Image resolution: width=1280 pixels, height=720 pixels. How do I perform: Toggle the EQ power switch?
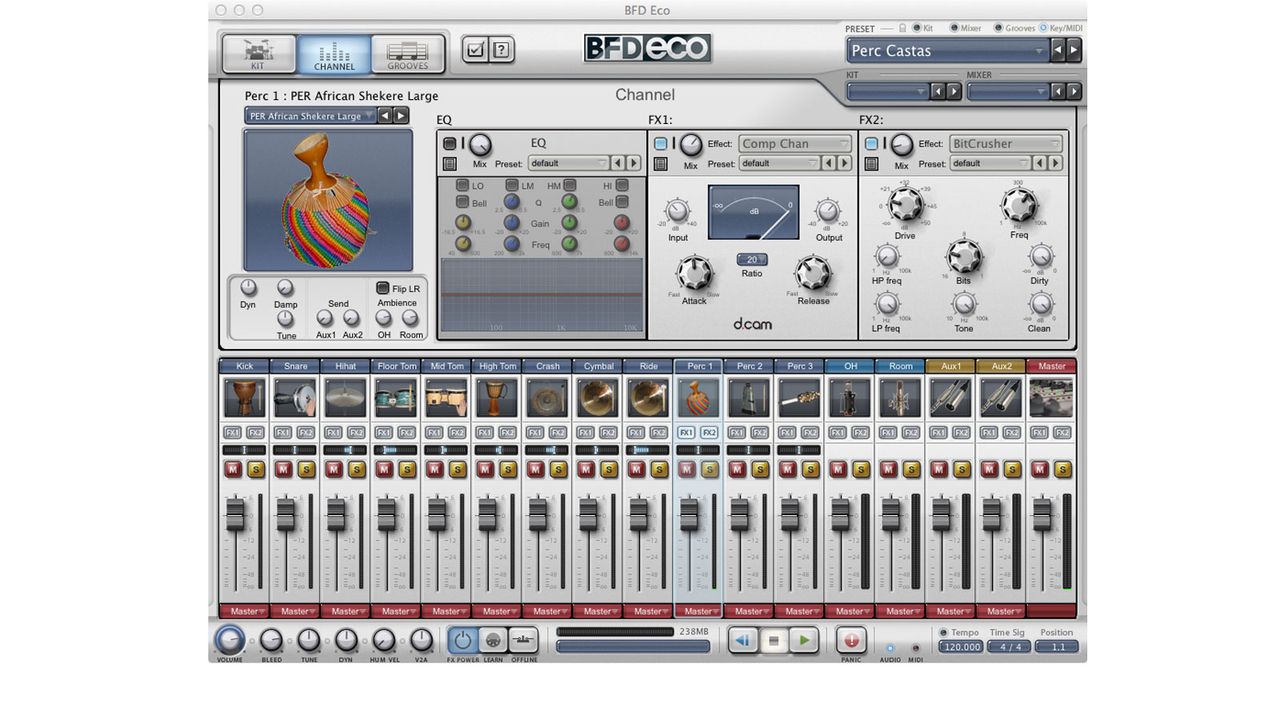tap(450, 144)
